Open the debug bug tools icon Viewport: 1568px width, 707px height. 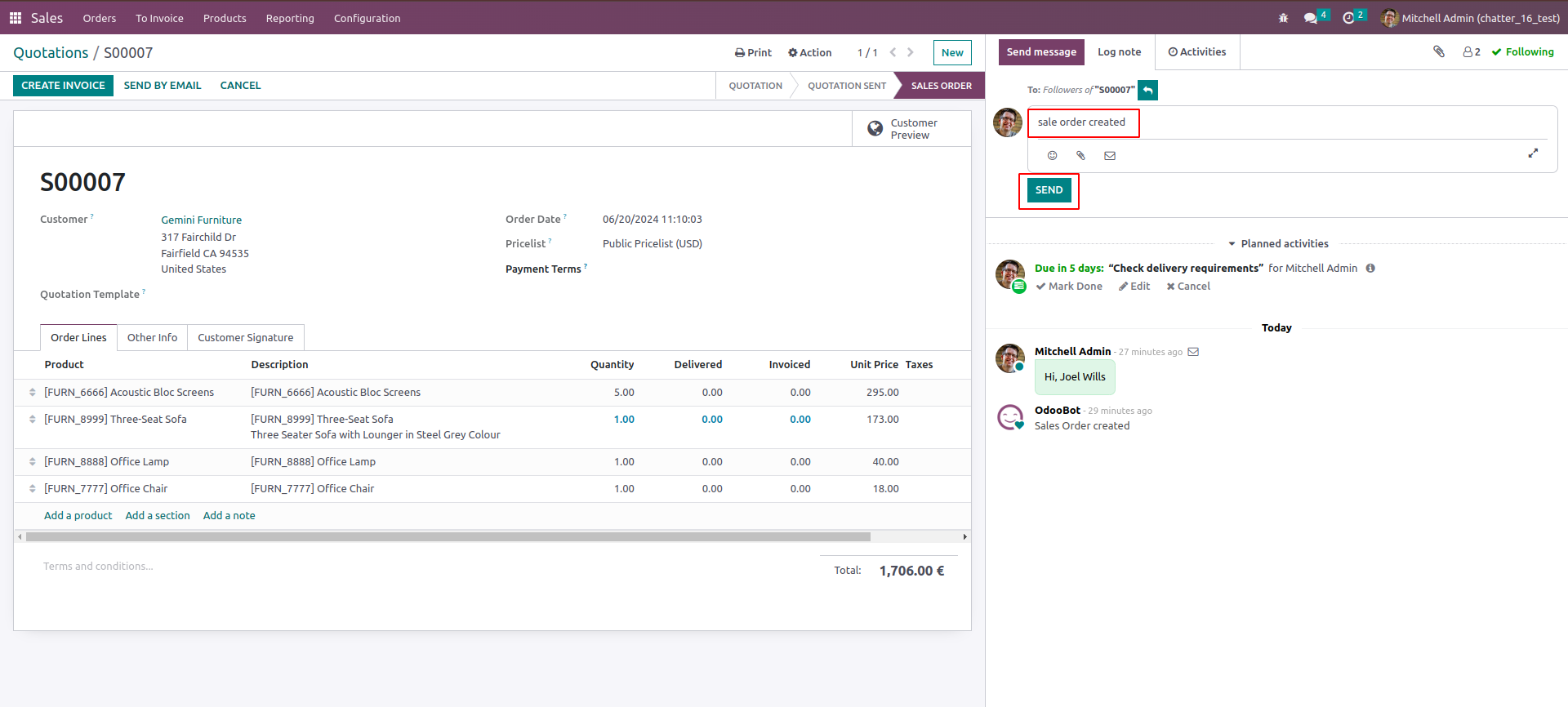(1283, 18)
